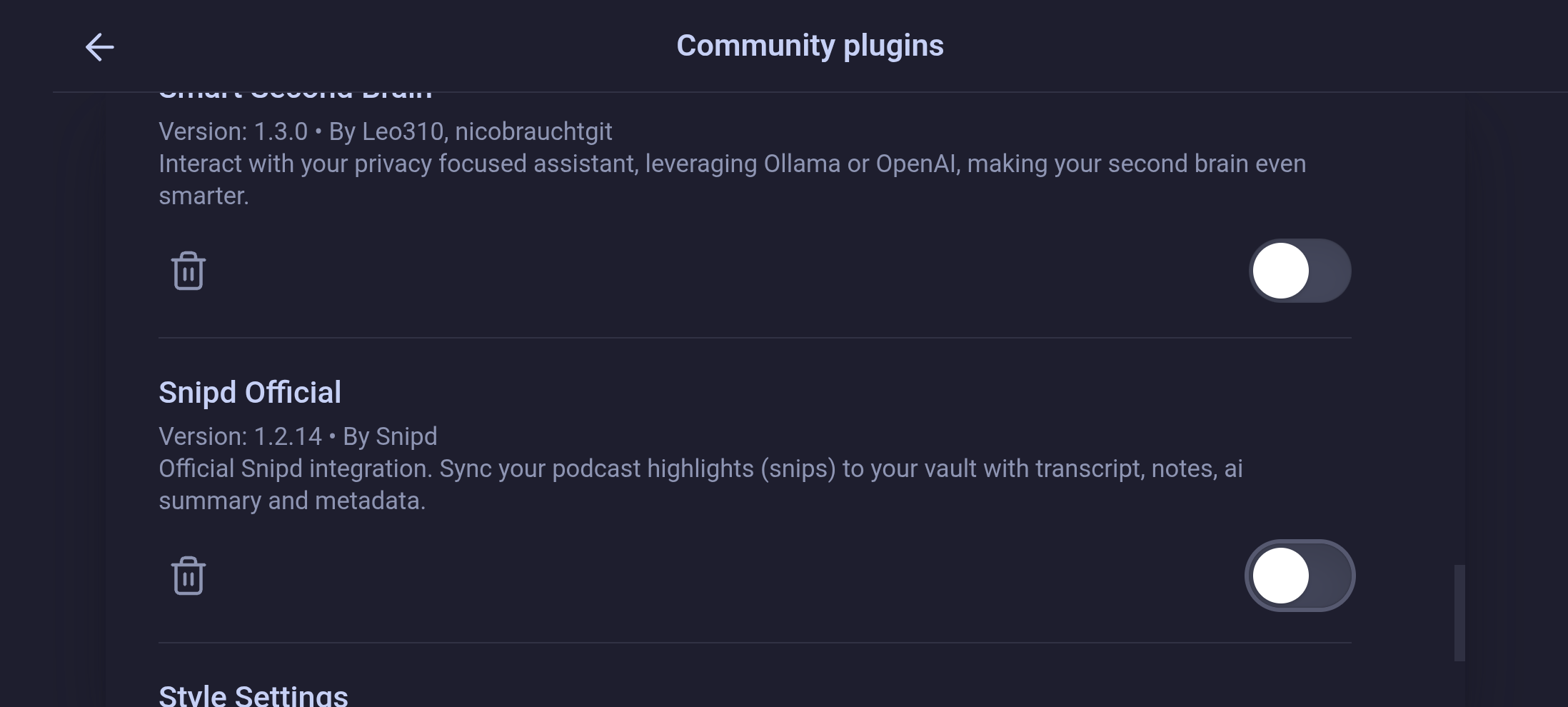Click the By Snipd author text
Viewport: 1568px width, 707px height.
pyautogui.click(x=390, y=436)
